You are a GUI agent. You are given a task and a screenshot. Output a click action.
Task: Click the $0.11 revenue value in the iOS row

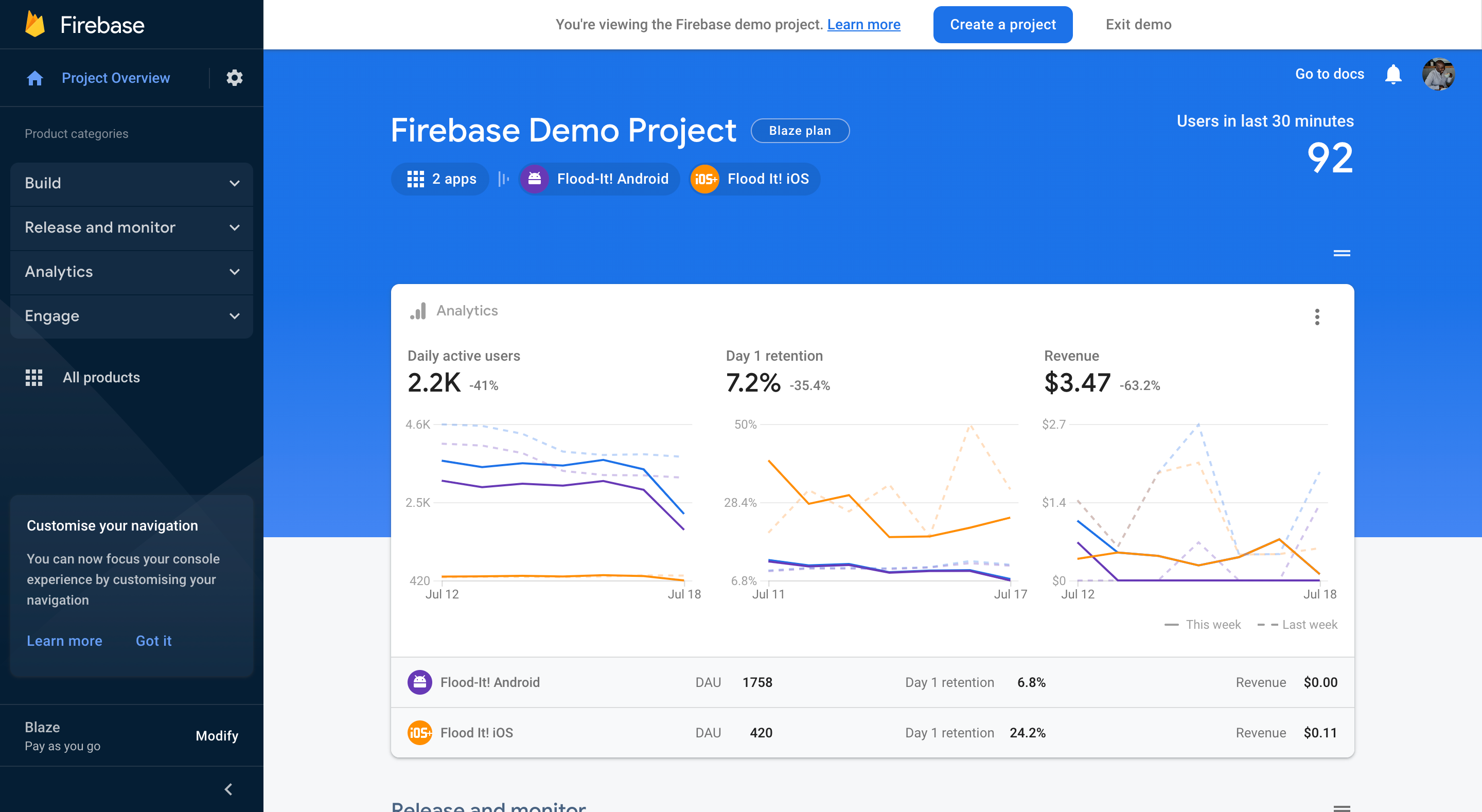click(1320, 733)
